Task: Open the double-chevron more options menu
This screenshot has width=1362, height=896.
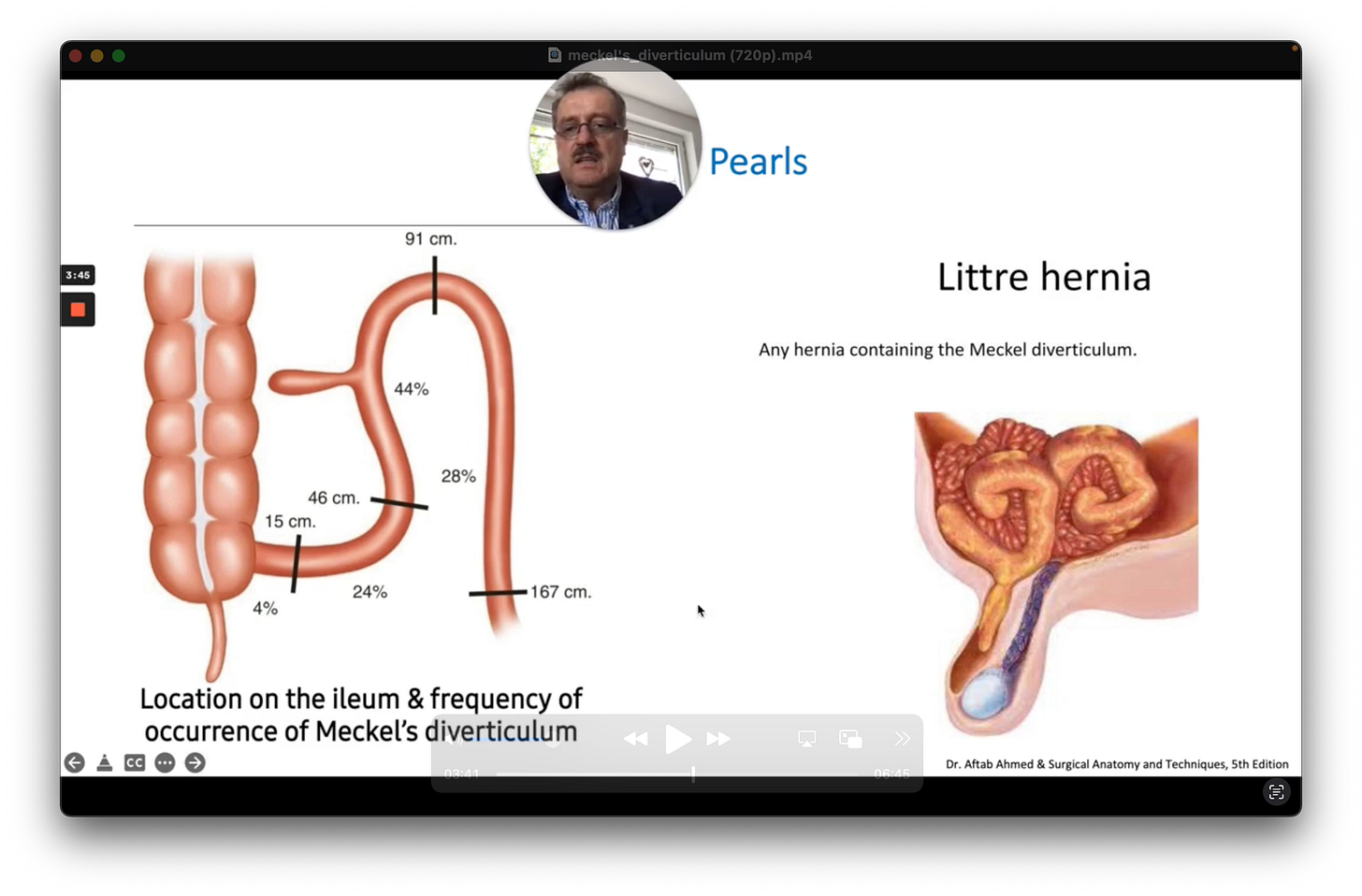Action: tap(902, 739)
